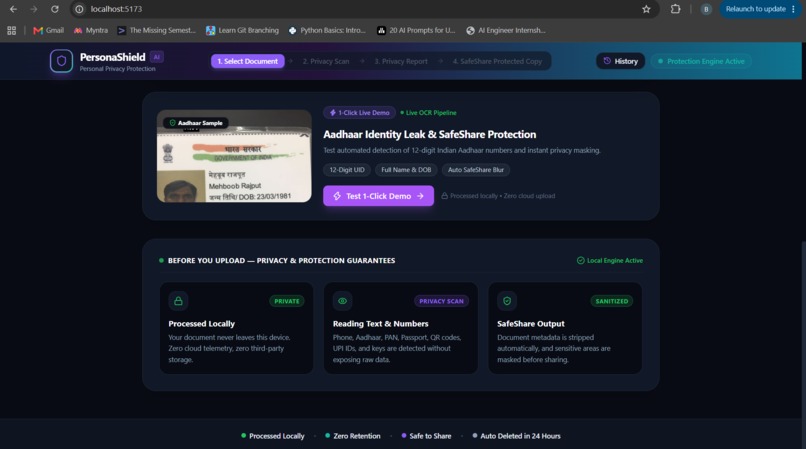Open the Chrome three-dot menu
The height and width of the screenshot is (449, 806).
click(793, 9)
